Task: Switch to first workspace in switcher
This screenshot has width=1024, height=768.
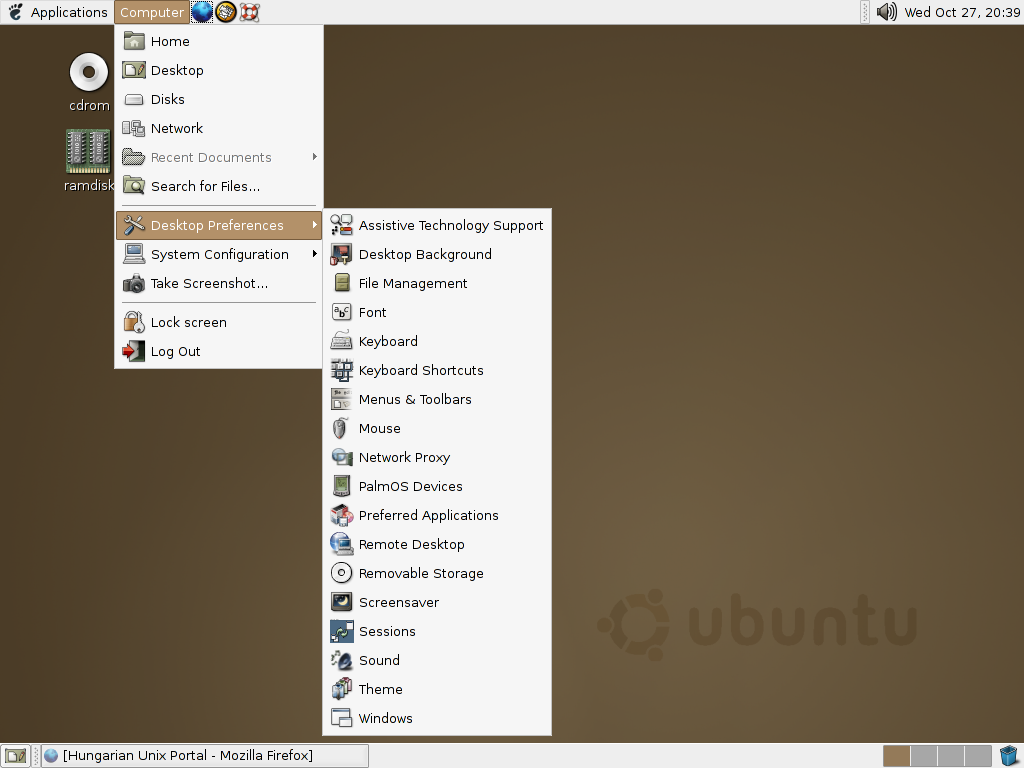Action: (x=896, y=756)
